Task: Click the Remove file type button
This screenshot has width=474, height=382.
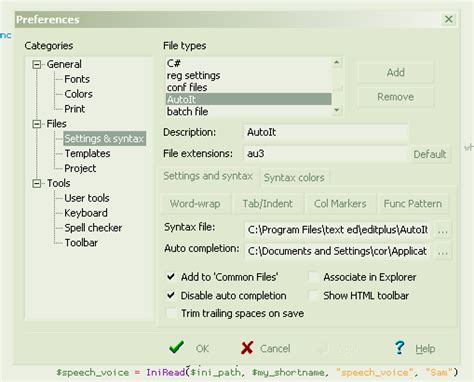Action: point(396,97)
